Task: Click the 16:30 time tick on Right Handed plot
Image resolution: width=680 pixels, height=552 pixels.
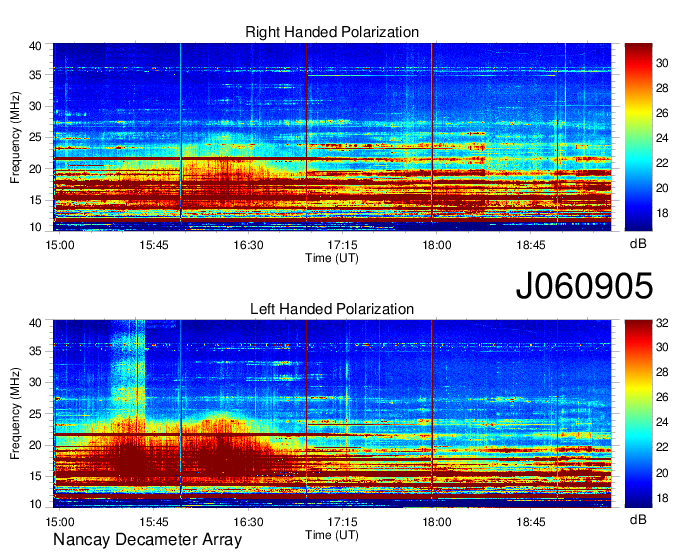Action: pyautogui.click(x=248, y=245)
